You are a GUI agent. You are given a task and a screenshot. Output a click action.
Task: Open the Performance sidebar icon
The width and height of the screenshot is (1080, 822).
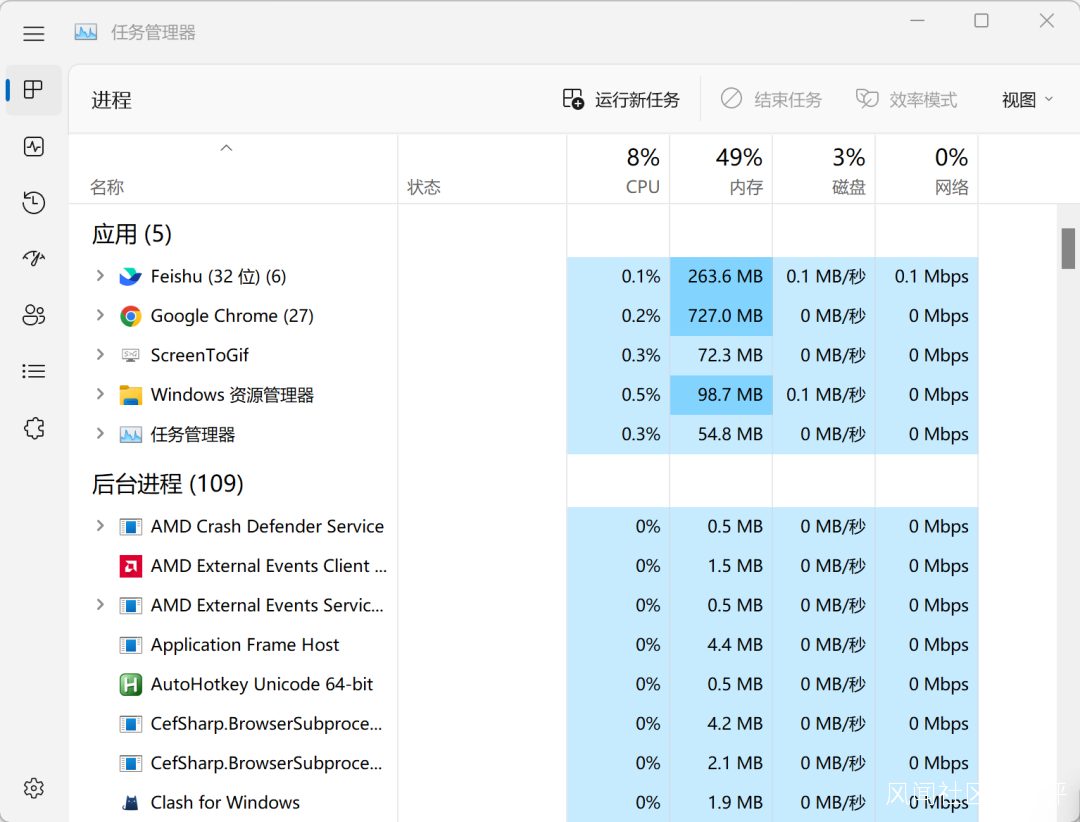(x=34, y=147)
